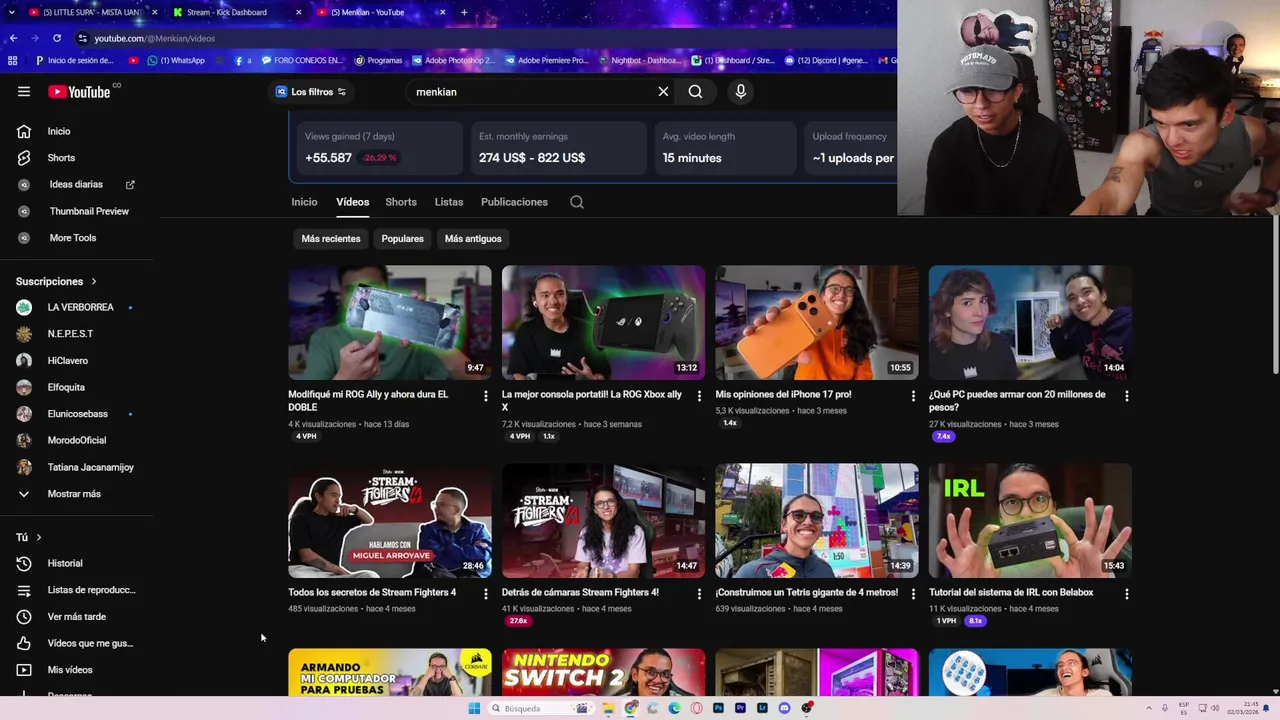Open options for Detrás de cámaras video
Image resolution: width=1280 pixels, height=720 pixels.
[x=699, y=594]
